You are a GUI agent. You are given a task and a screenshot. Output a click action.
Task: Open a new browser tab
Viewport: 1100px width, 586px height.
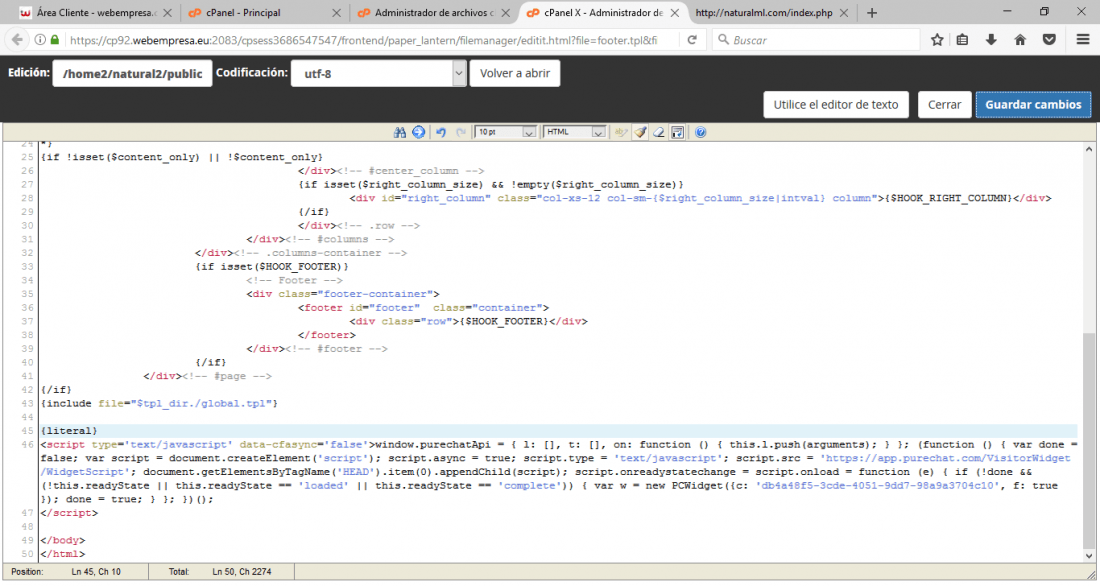point(872,13)
